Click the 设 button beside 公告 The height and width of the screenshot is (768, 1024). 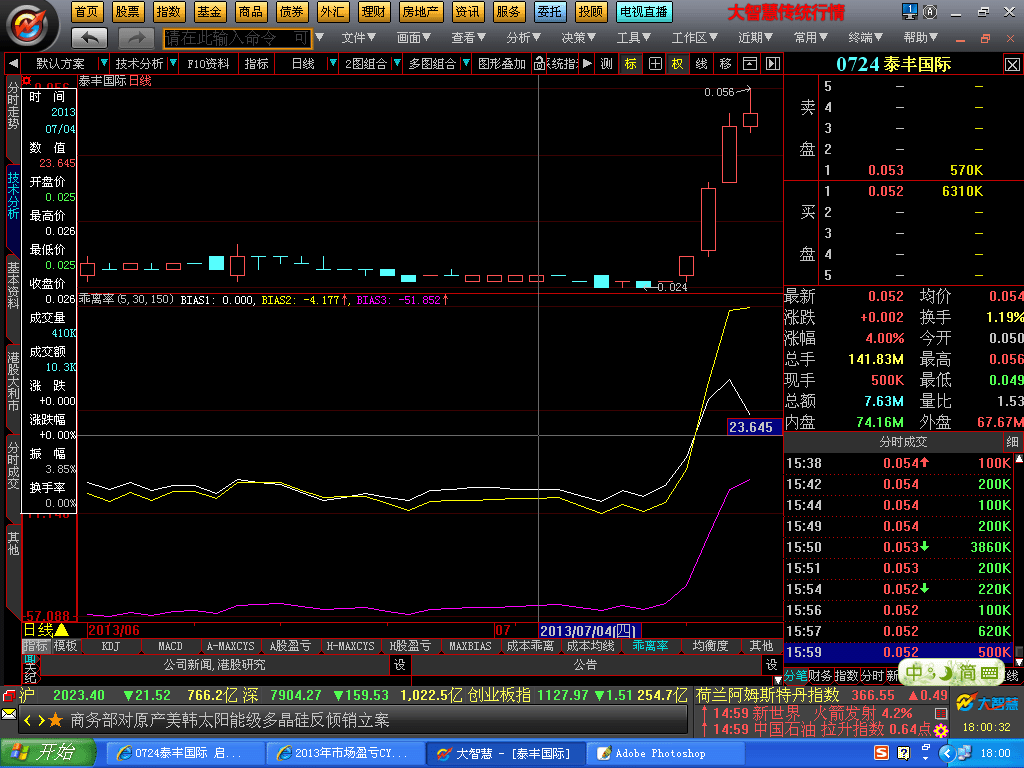click(771, 665)
